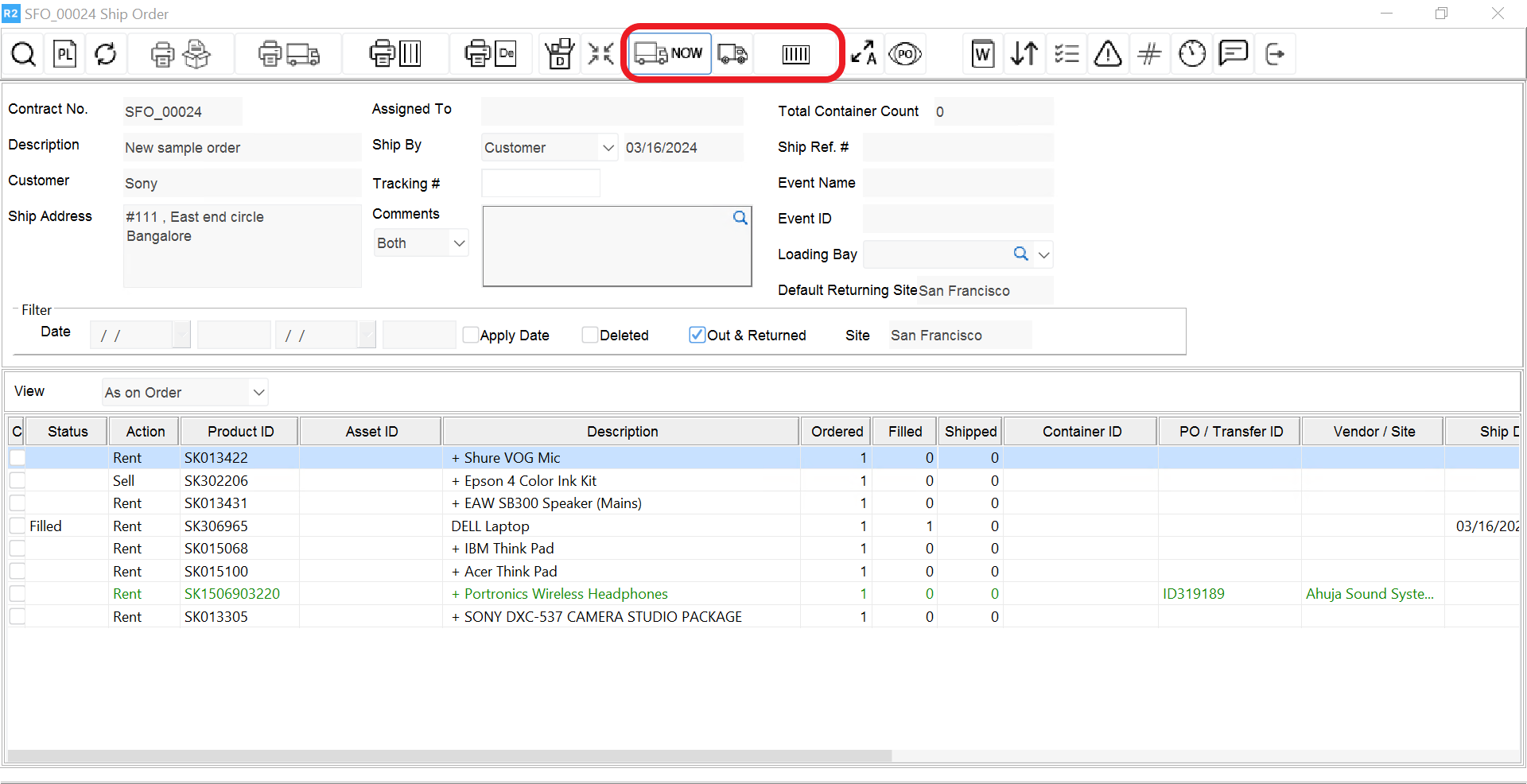
Task: Select the DELL Laptop row
Action: pyautogui.click(x=490, y=526)
